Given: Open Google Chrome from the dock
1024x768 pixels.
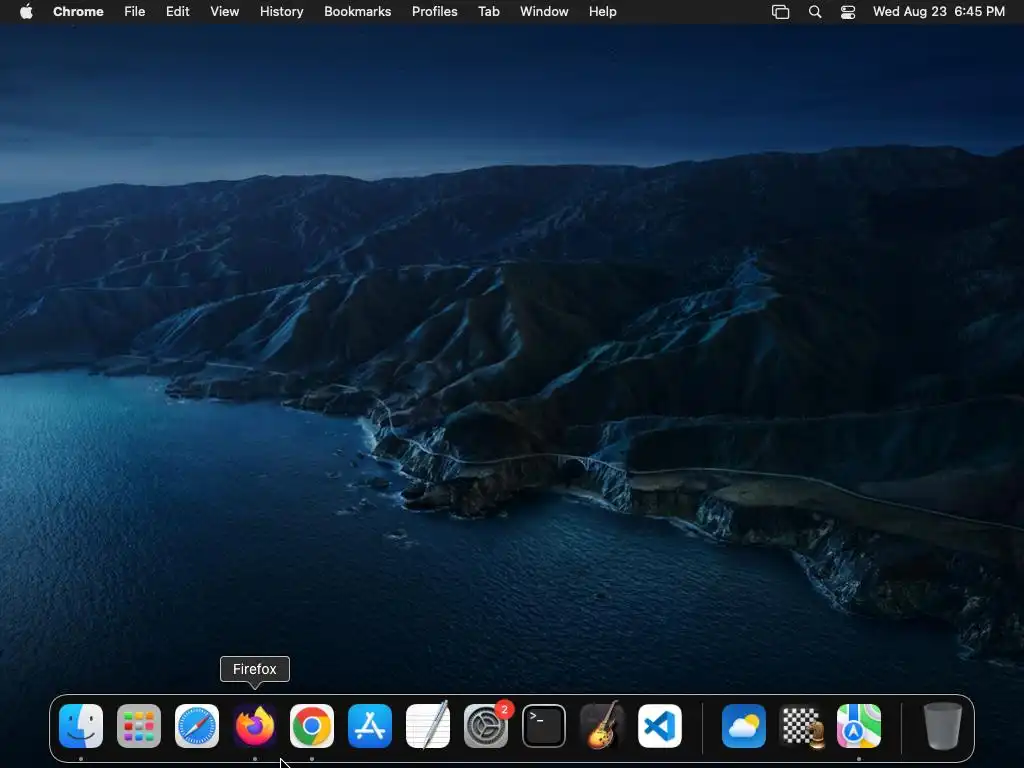Looking at the screenshot, I should (312, 726).
